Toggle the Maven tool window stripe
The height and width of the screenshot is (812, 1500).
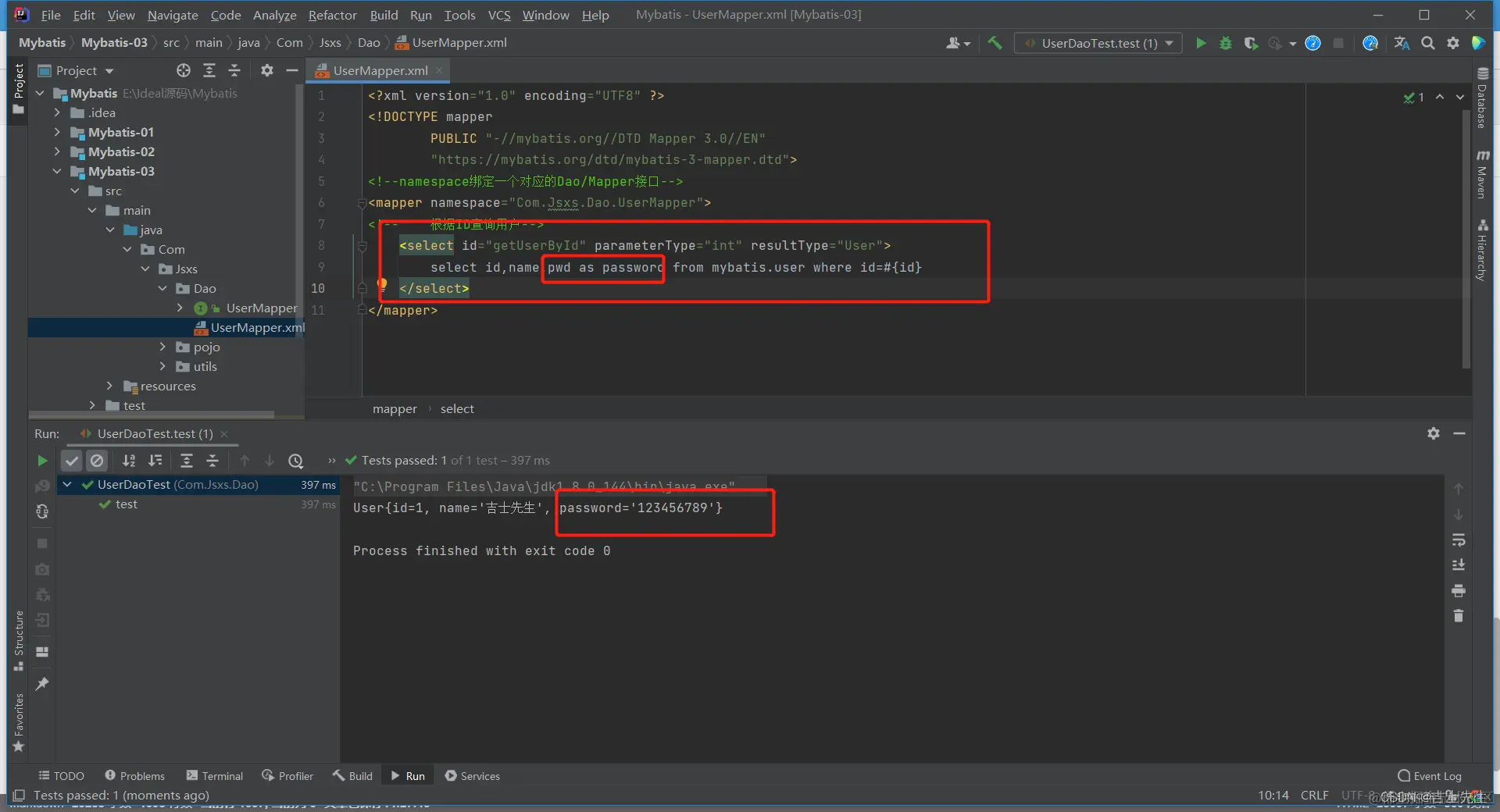1482,174
